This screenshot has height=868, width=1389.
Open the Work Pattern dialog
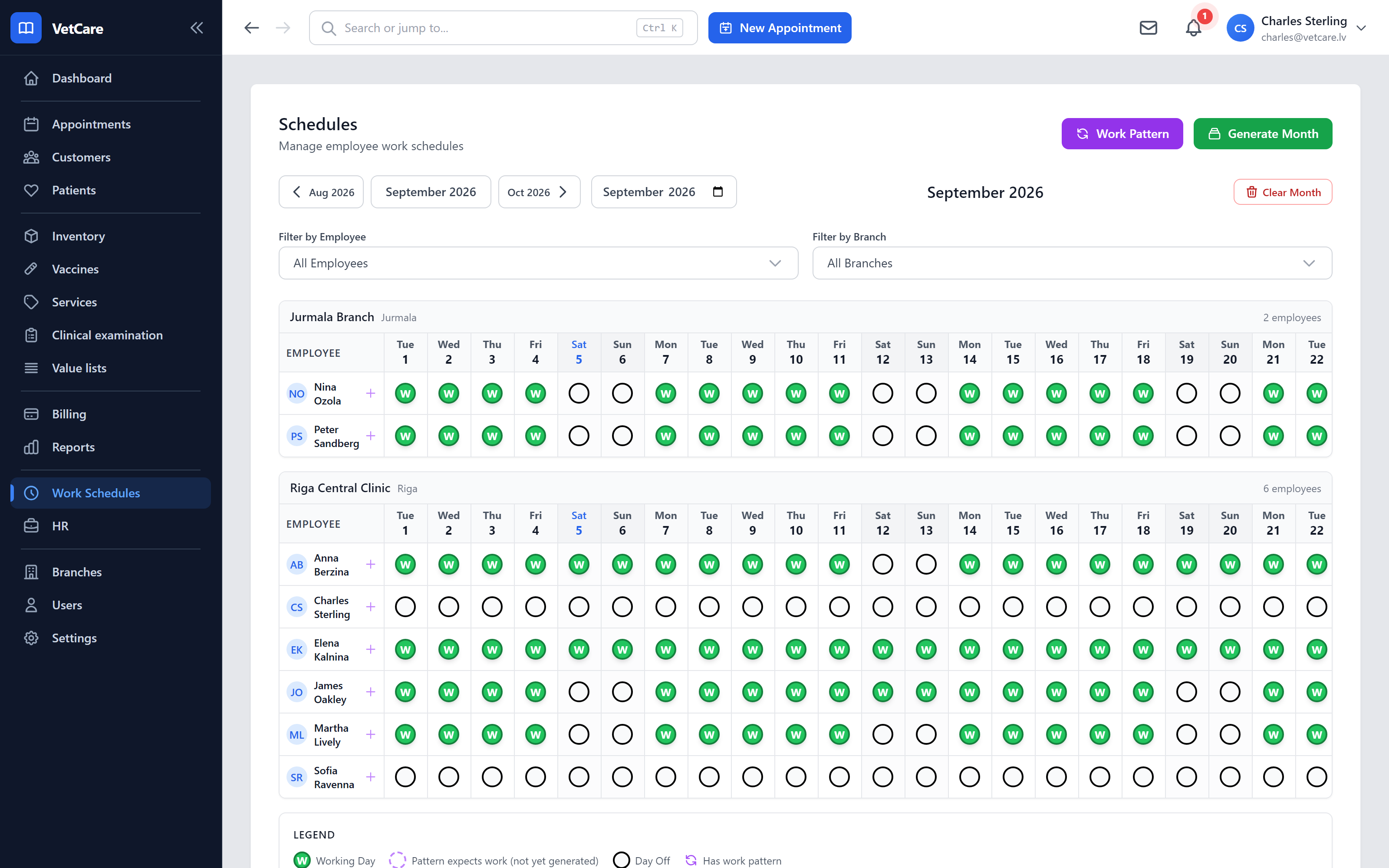[1122, 134]
